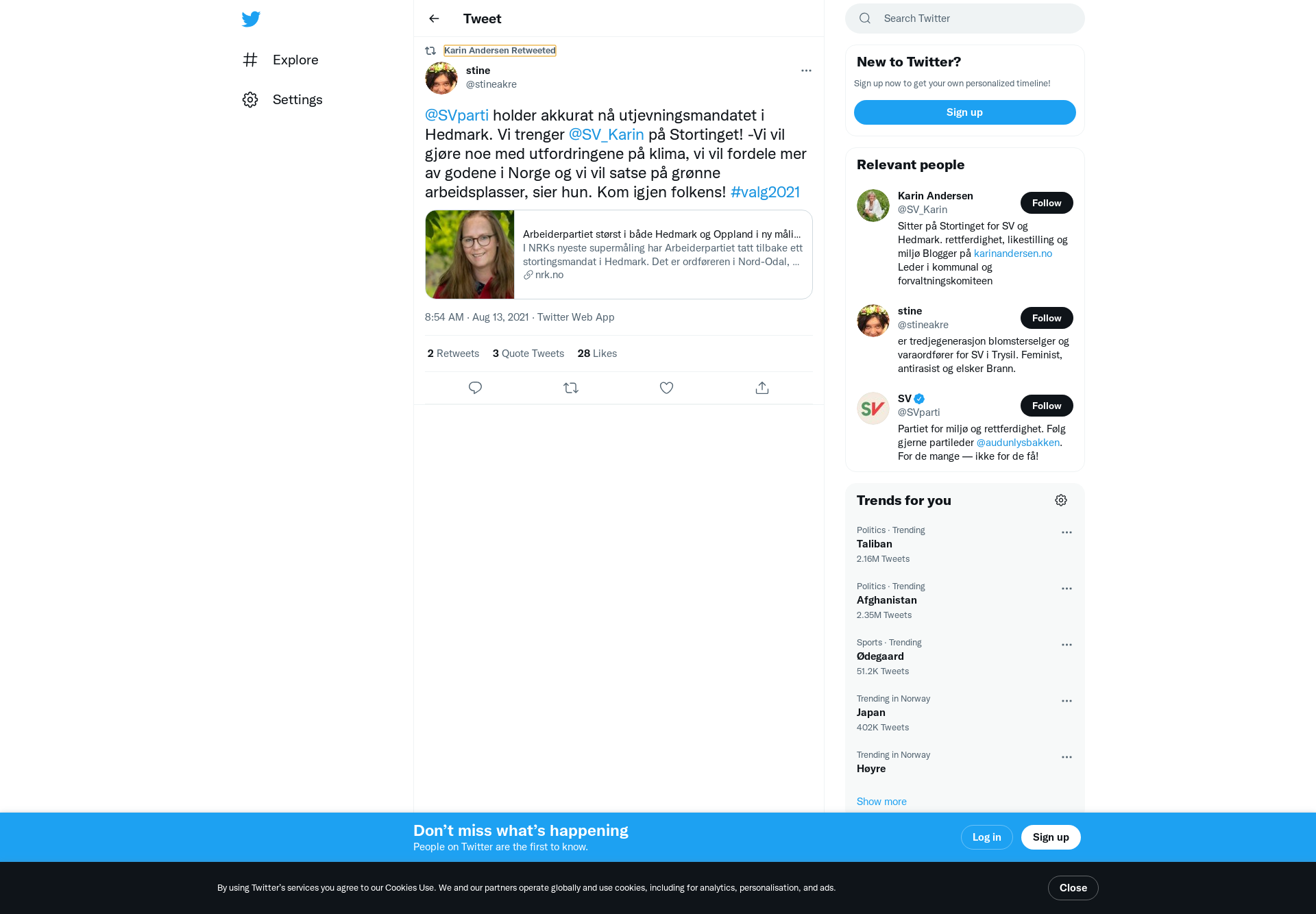Open the Explore hashtag icon
Image resolution: width=1316 pixels, height=914 pixels.
tap(250, 60)
